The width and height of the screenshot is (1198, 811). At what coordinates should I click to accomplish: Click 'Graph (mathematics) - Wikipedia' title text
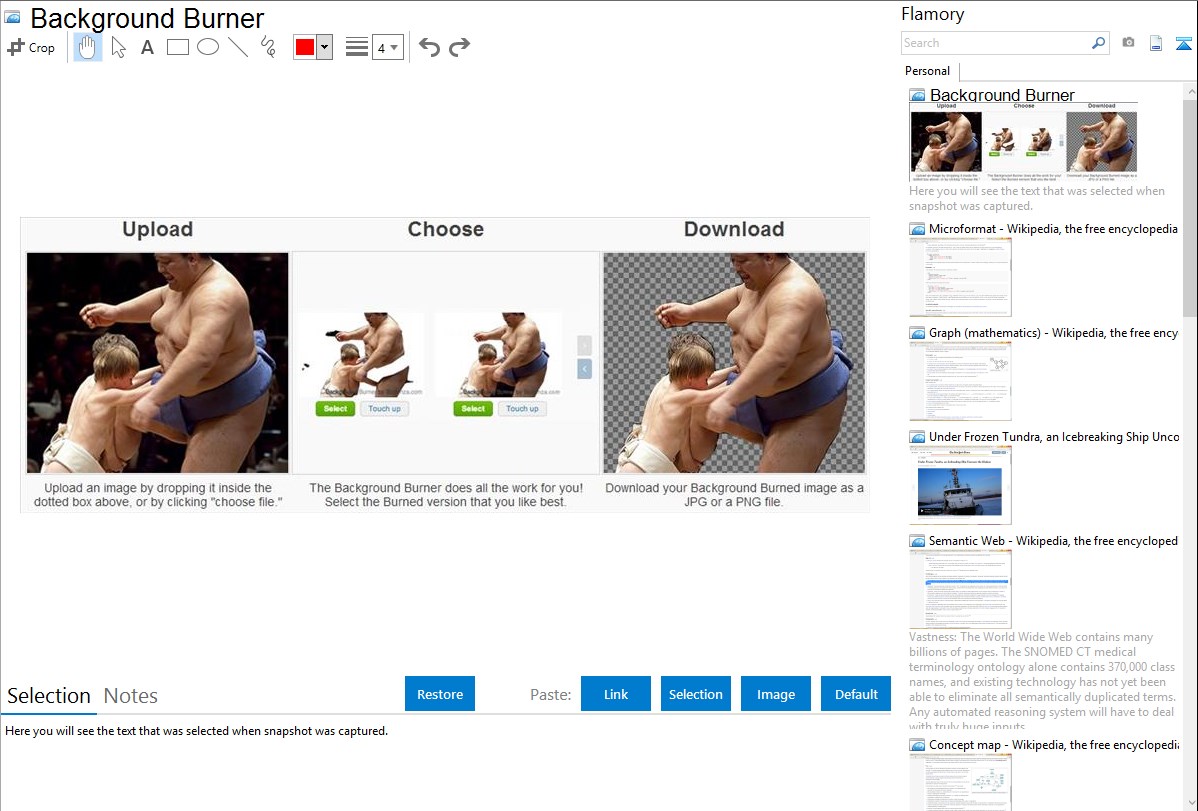[x=1053, y=333]
